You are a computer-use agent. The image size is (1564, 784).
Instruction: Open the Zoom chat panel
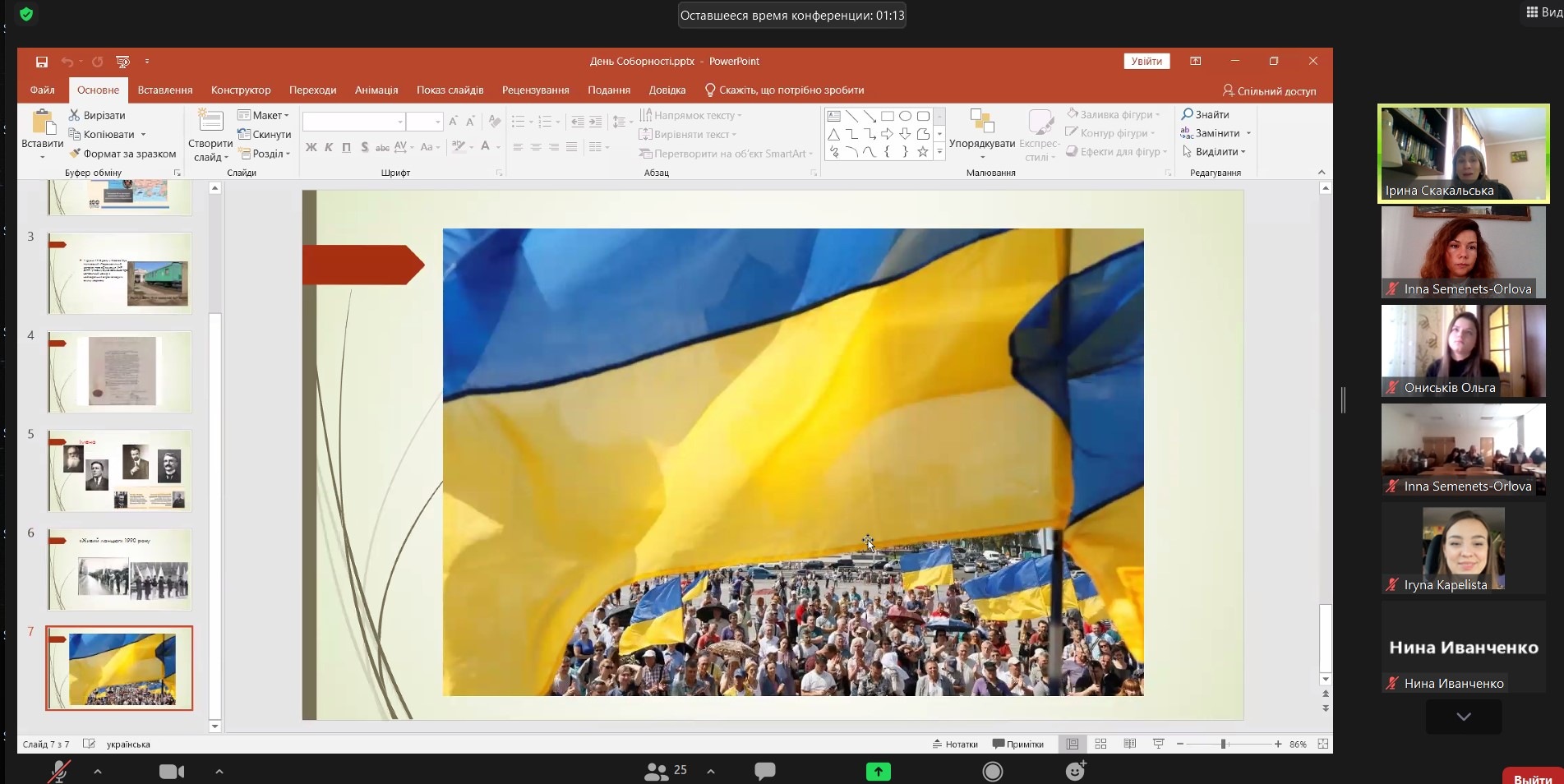coord(764,771)
